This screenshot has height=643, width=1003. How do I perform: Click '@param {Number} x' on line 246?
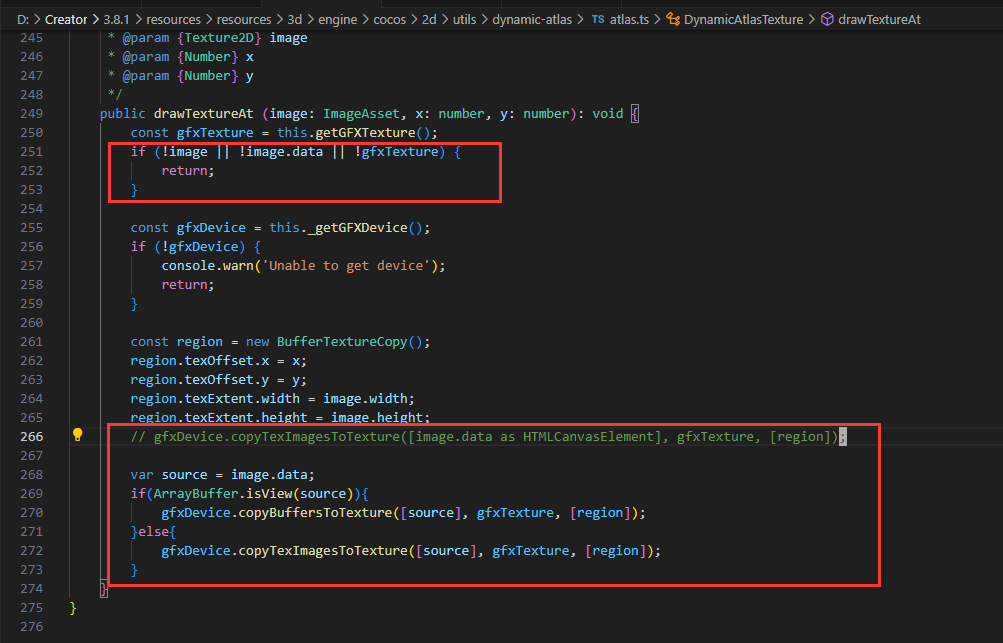click(188, 57)
